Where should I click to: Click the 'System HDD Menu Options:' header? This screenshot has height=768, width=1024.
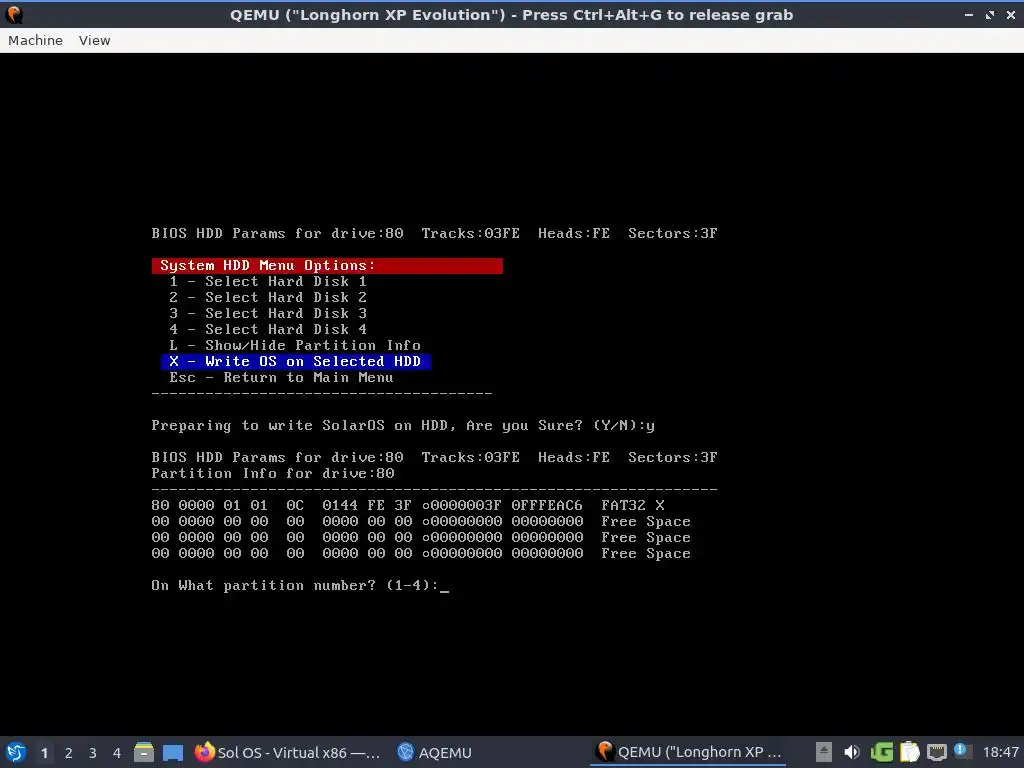(x=327, y=265)
